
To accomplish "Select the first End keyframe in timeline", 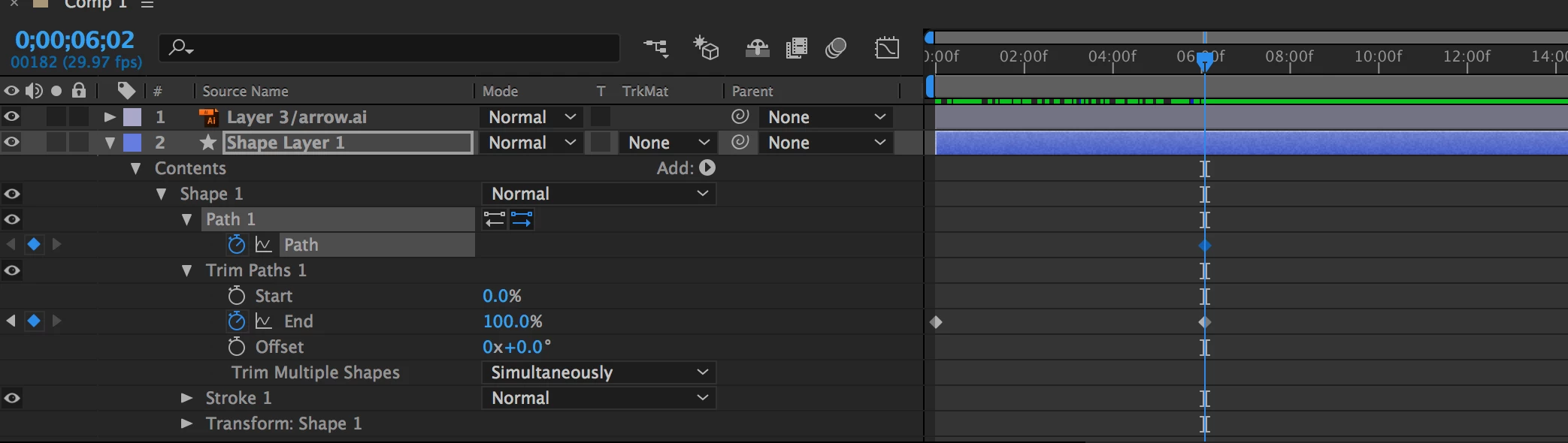I will [936, 322].
